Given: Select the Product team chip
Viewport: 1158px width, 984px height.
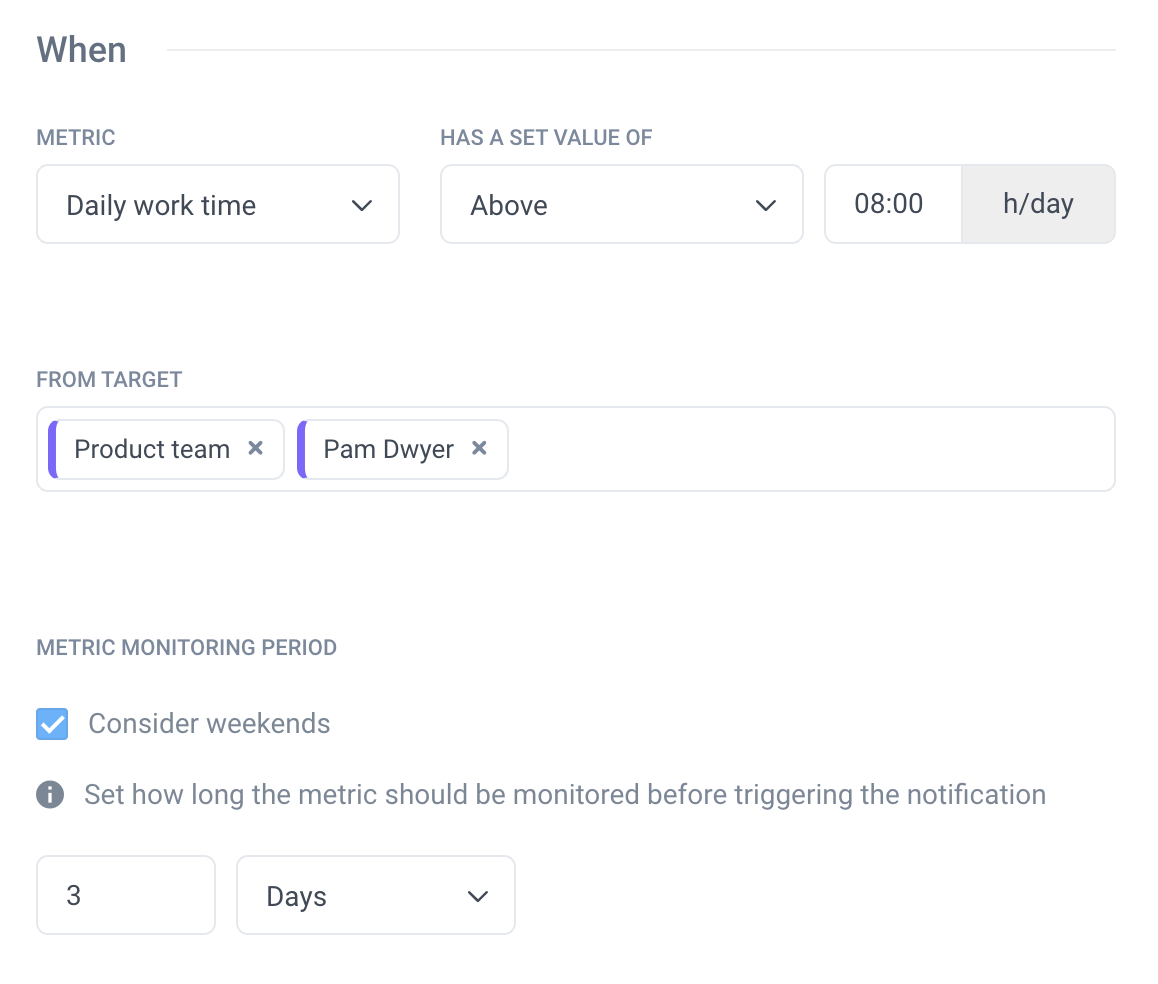Looking at the screenshot, I should coord(150,448).
